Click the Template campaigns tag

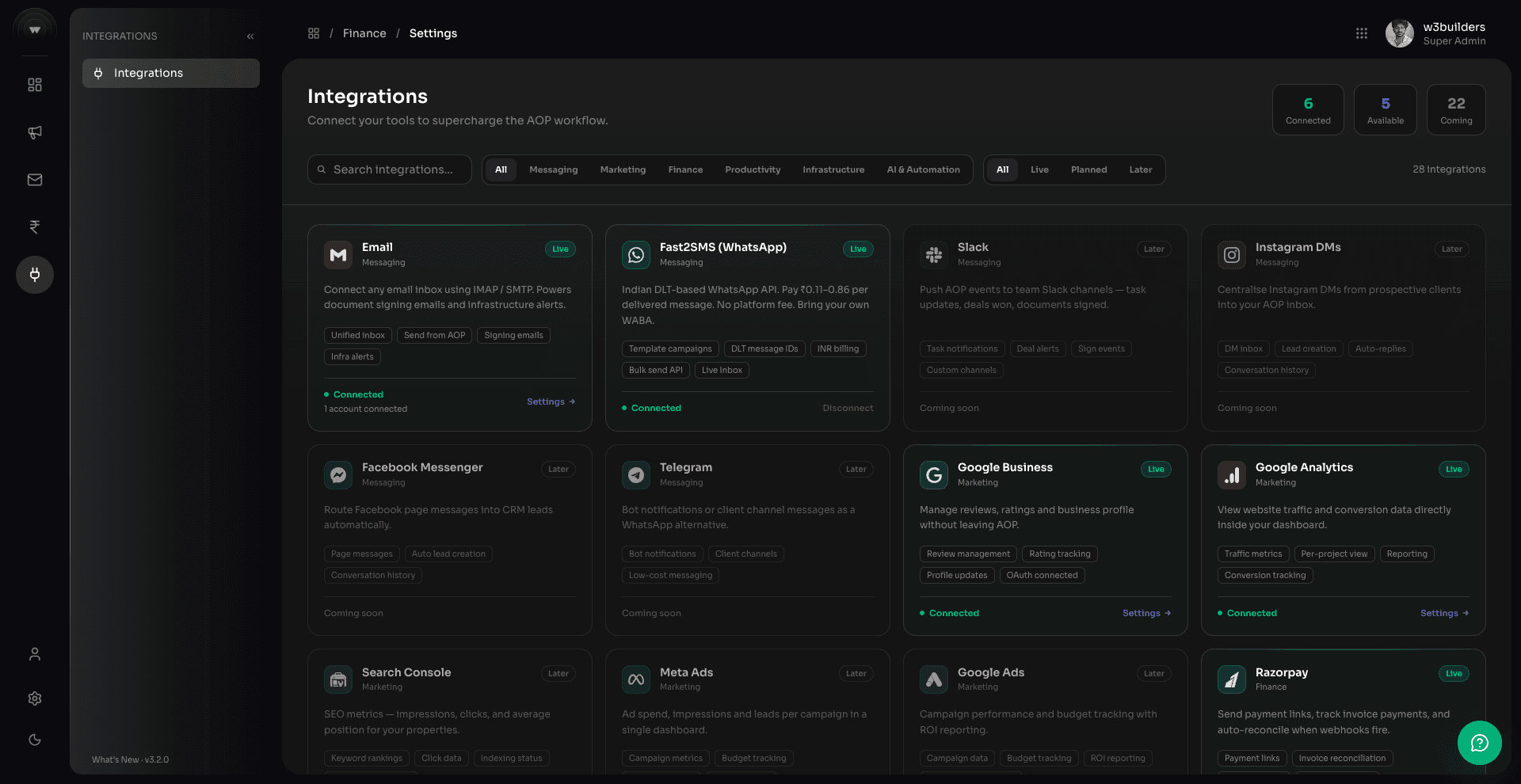670,348
